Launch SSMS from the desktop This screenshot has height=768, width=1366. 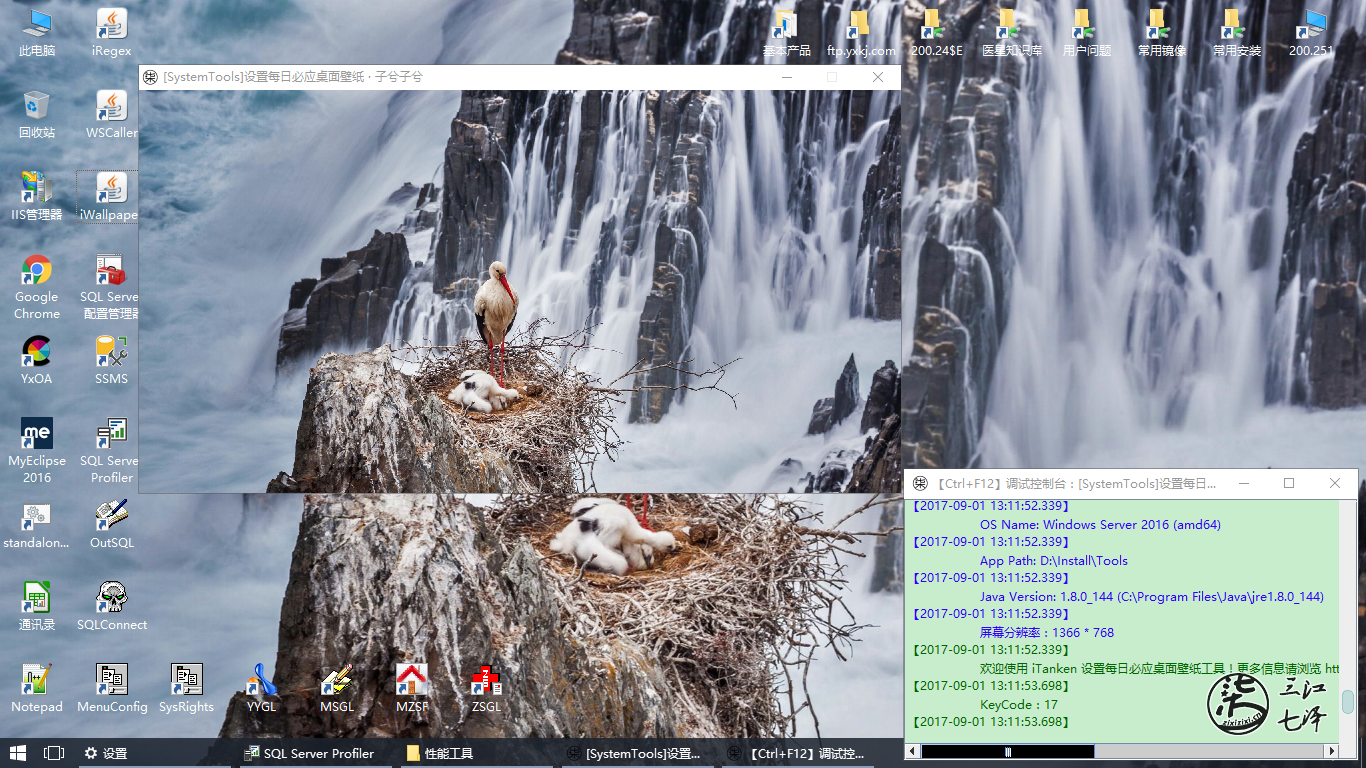pos(111,361)
